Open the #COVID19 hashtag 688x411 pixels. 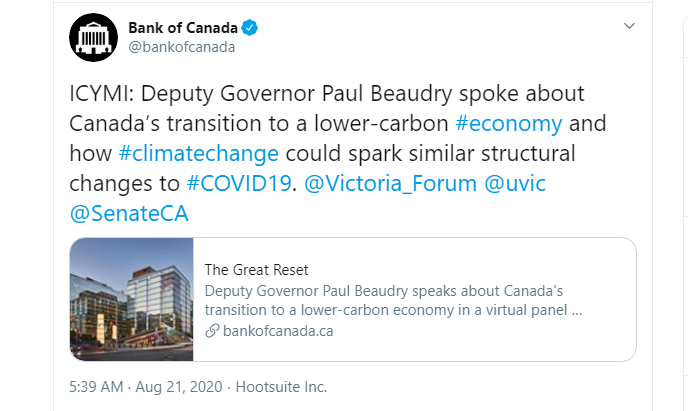pos(239,183)
